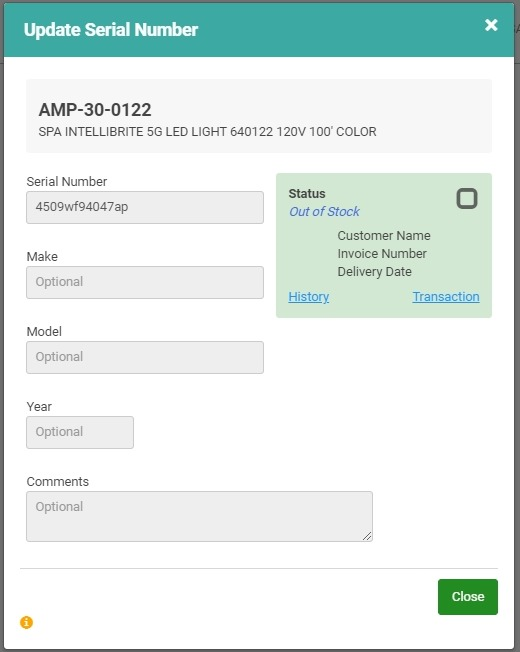520x652 pixels.
Task: Click the Delivery Date label
Action: click(x=374, y=272)
